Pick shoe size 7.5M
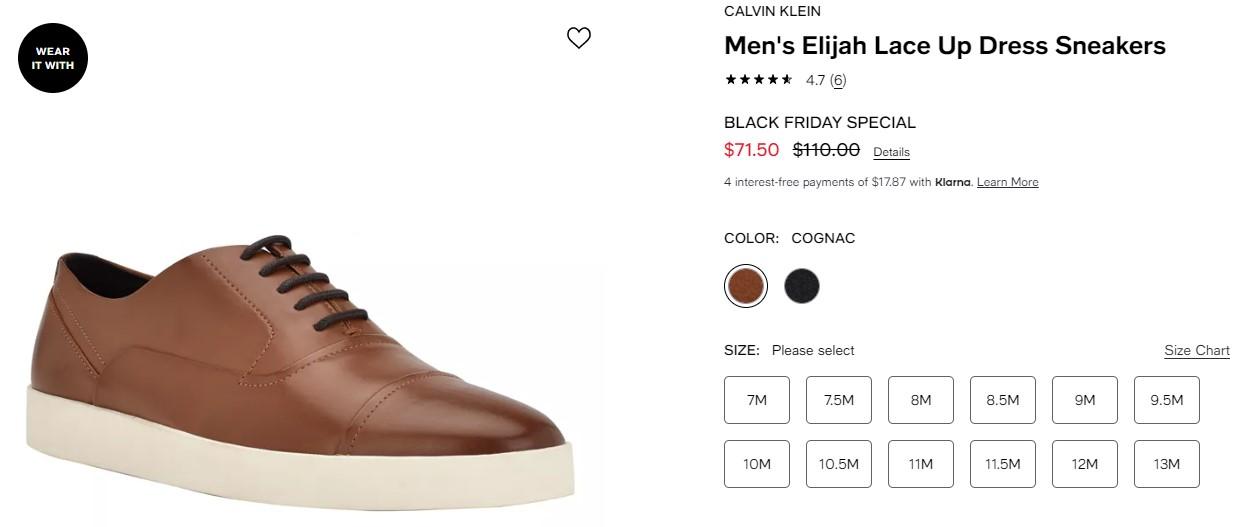Viewport: 1237px width, 527px height. point(839,400)
